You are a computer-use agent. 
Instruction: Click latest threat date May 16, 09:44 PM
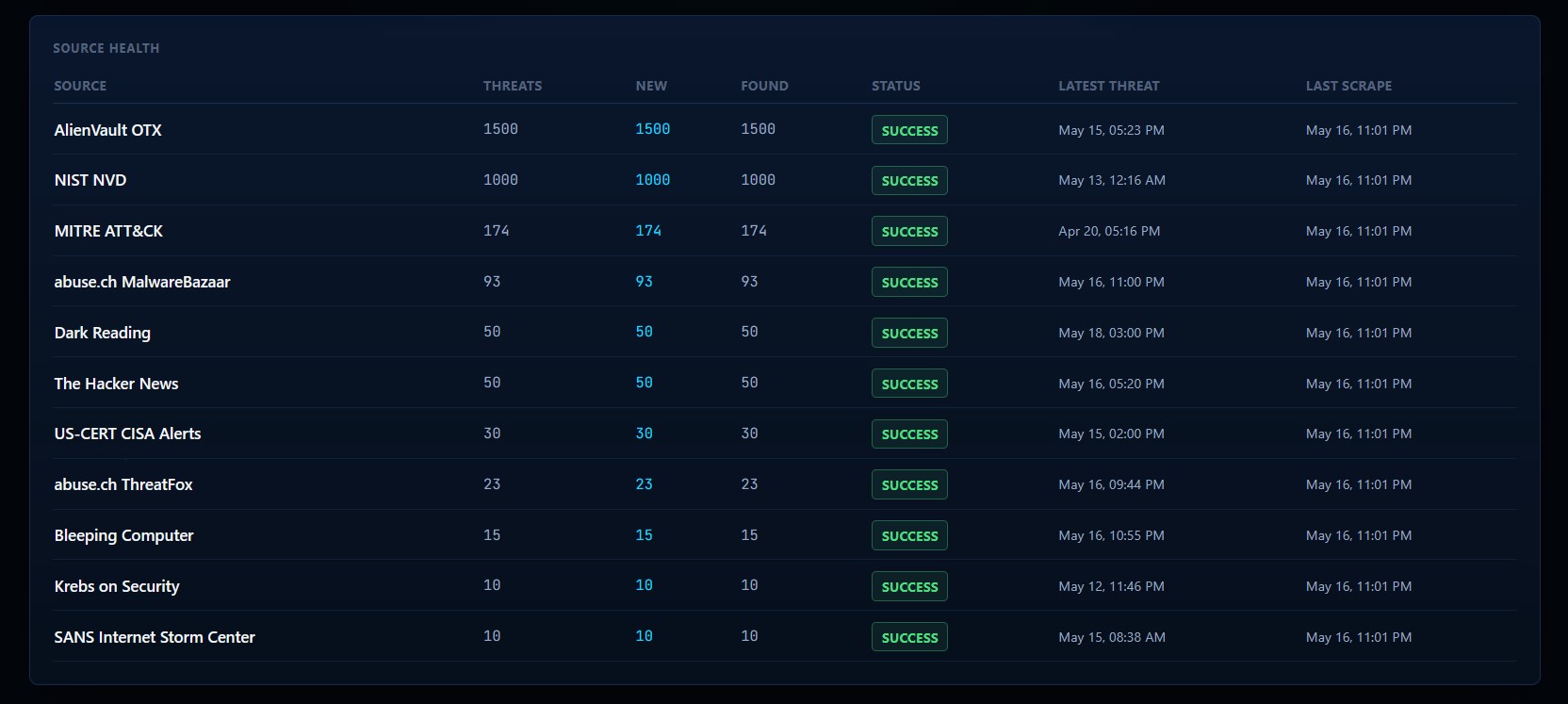(1111, 484)
